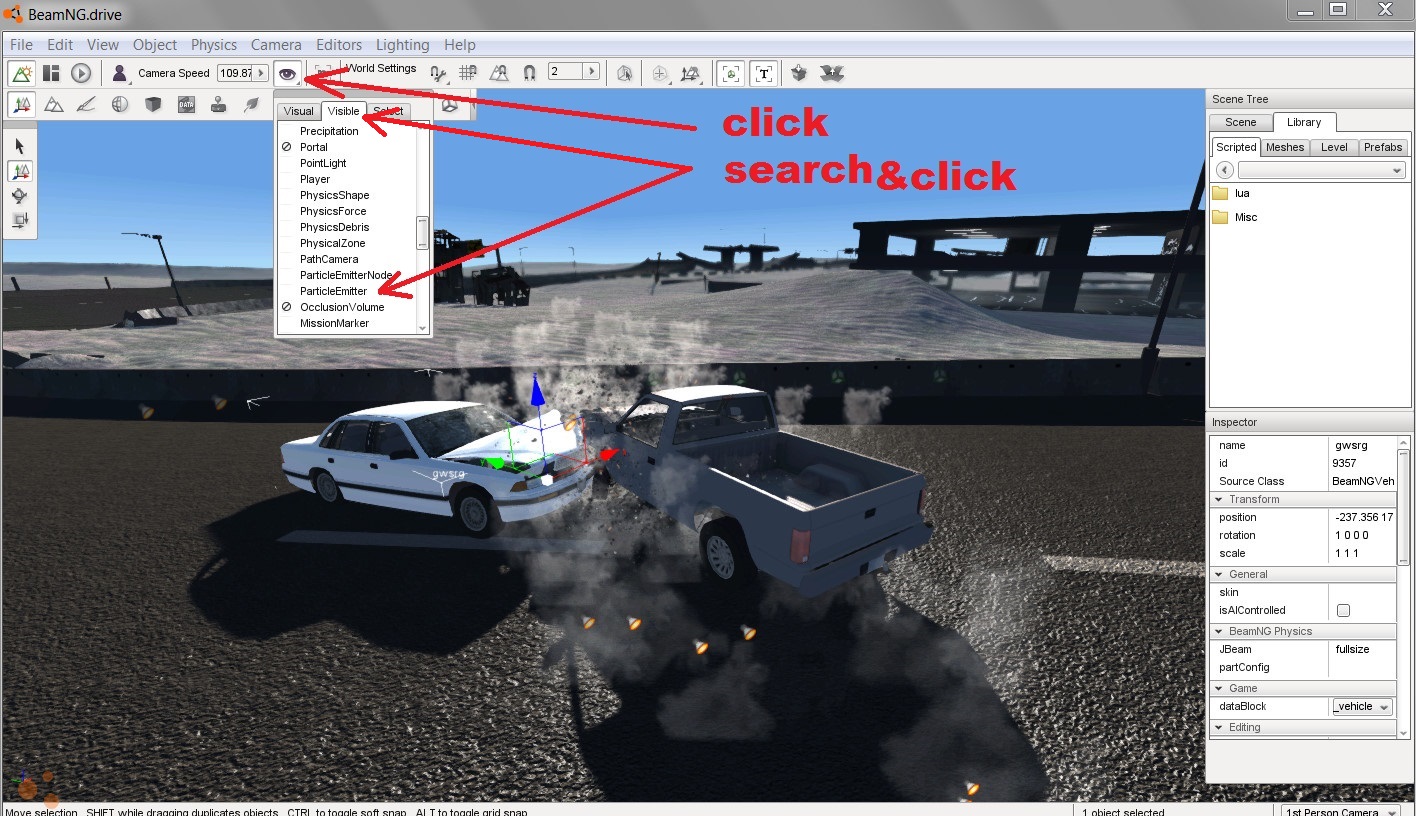
Task: Open the library folder path dropdown
Action: pyautogui.click(x=1322, y=171)
